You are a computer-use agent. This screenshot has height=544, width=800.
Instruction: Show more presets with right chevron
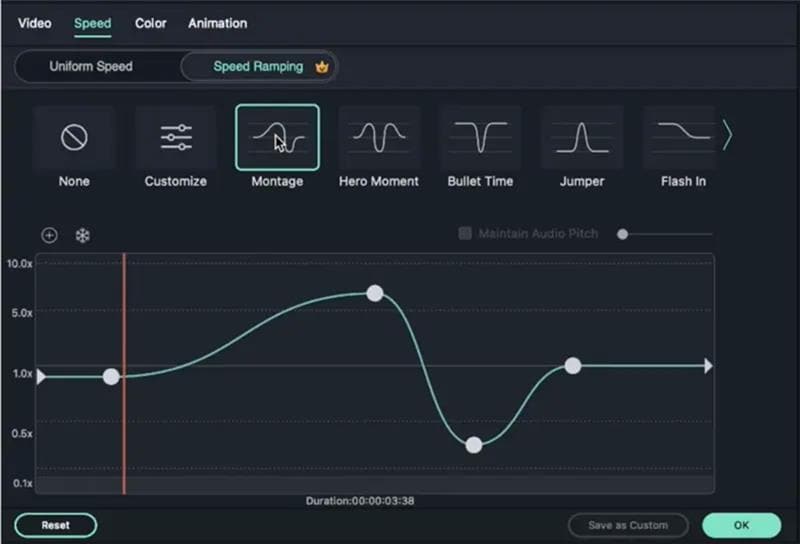point(728,136)
